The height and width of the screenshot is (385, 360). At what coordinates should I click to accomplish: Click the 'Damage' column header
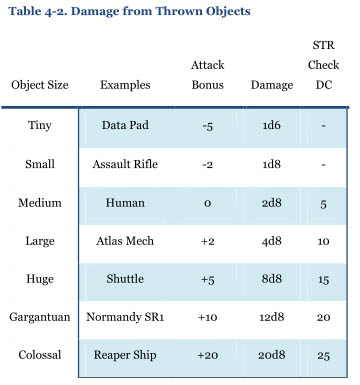[x=272, y=85]
